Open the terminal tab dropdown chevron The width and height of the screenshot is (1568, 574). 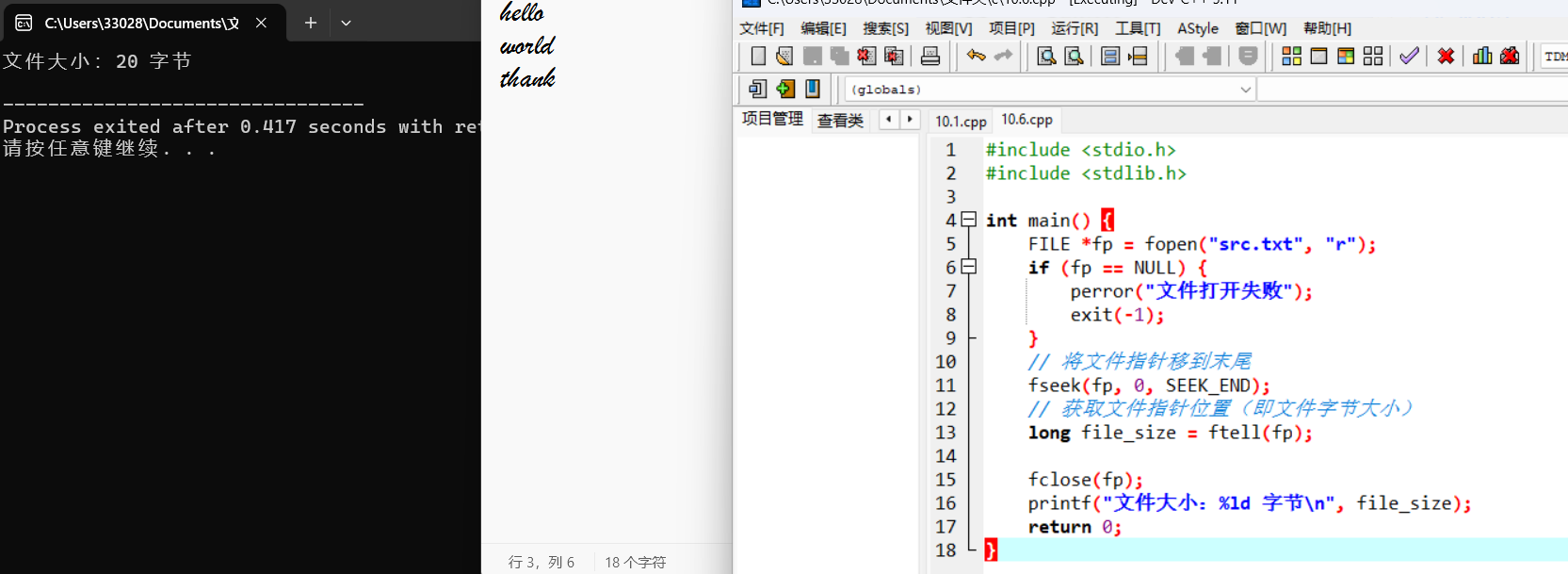(346, 23)
